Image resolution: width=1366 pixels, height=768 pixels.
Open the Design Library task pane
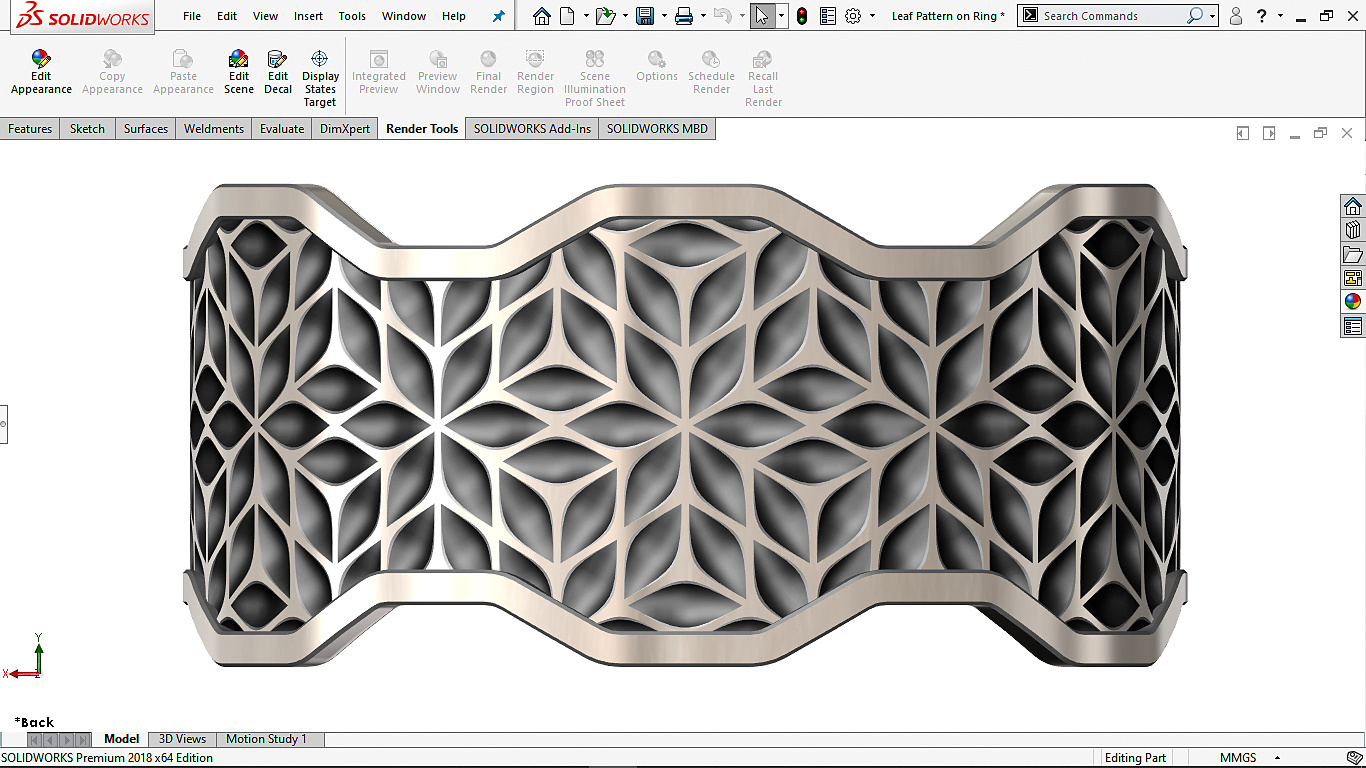[x=1352, y=230]
